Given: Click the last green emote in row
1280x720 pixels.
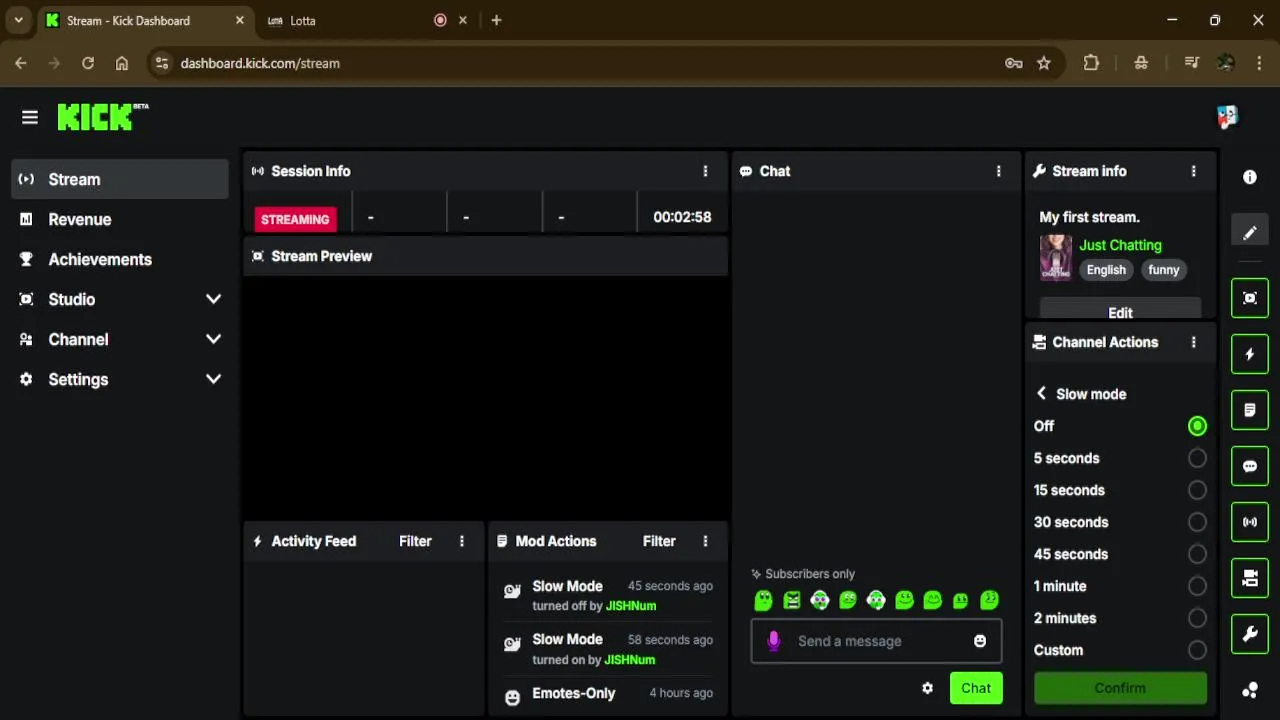Looking at the screenshot, I should click(x=989, y=600).
